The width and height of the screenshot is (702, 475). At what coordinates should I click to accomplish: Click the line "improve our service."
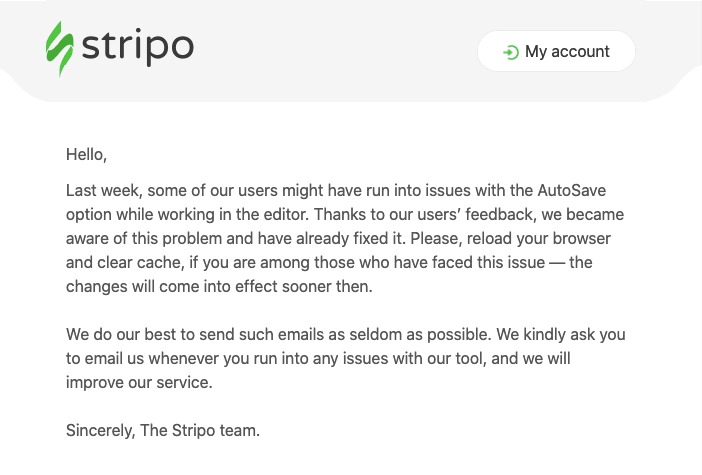[139, 383]
